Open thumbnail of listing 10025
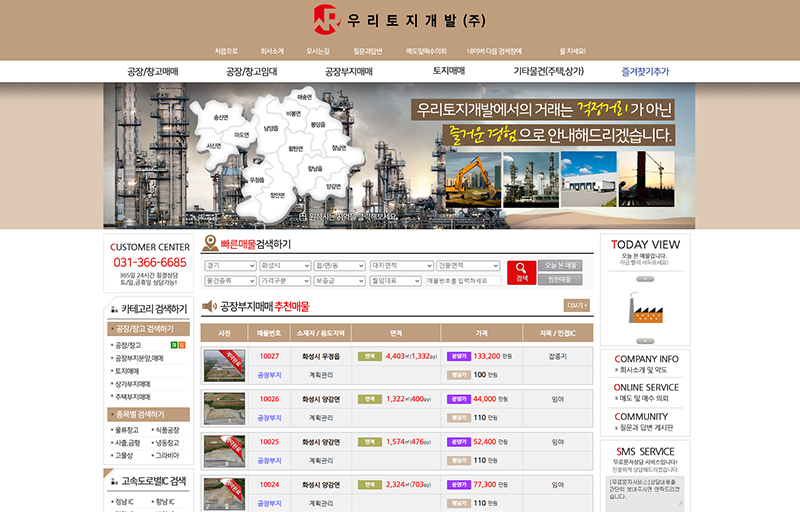Viewport: 800px width, 512px height. pos(224,451)
